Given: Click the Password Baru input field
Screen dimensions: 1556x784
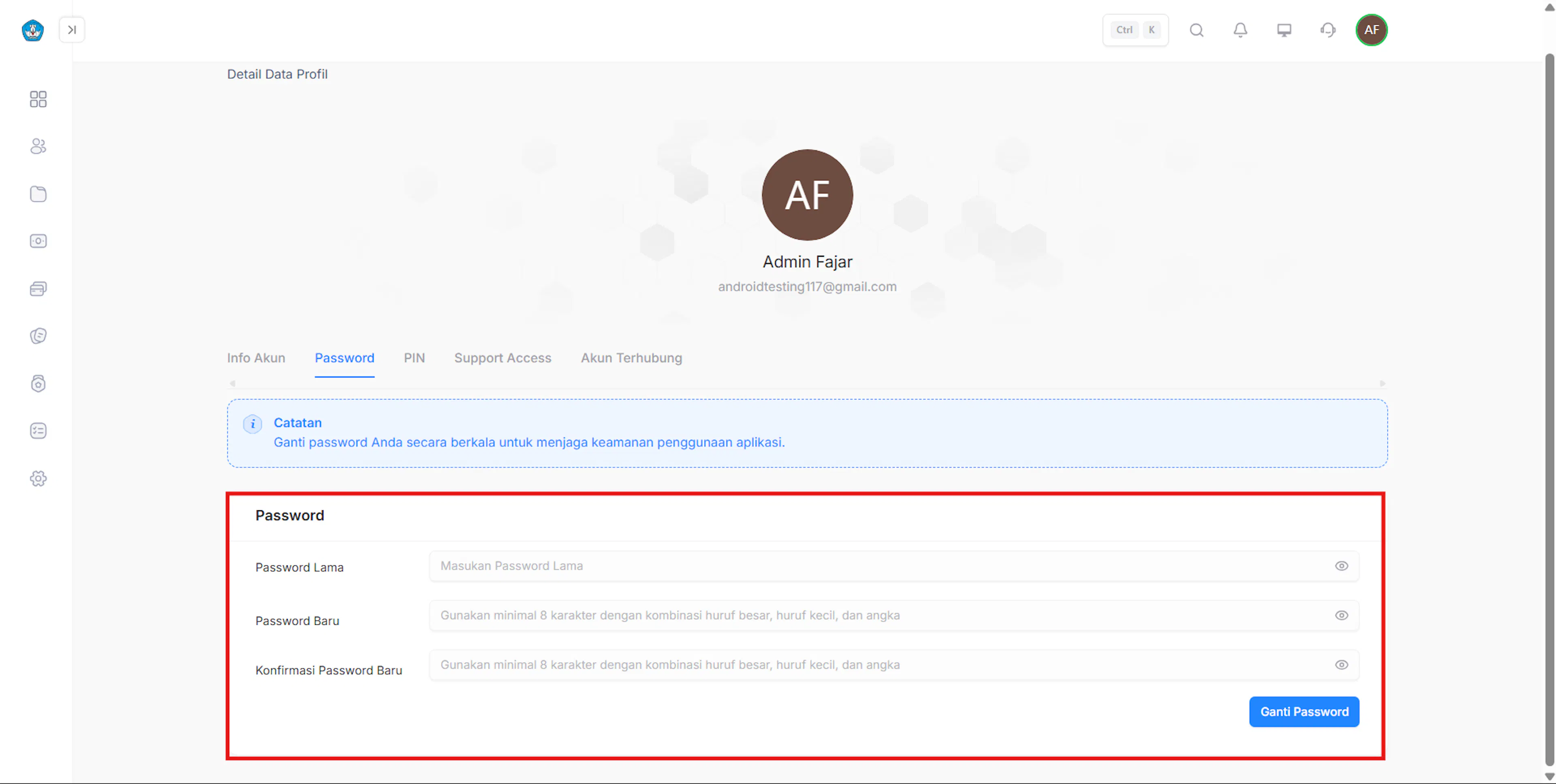Looking at the screenshot, I should (894, 615).
